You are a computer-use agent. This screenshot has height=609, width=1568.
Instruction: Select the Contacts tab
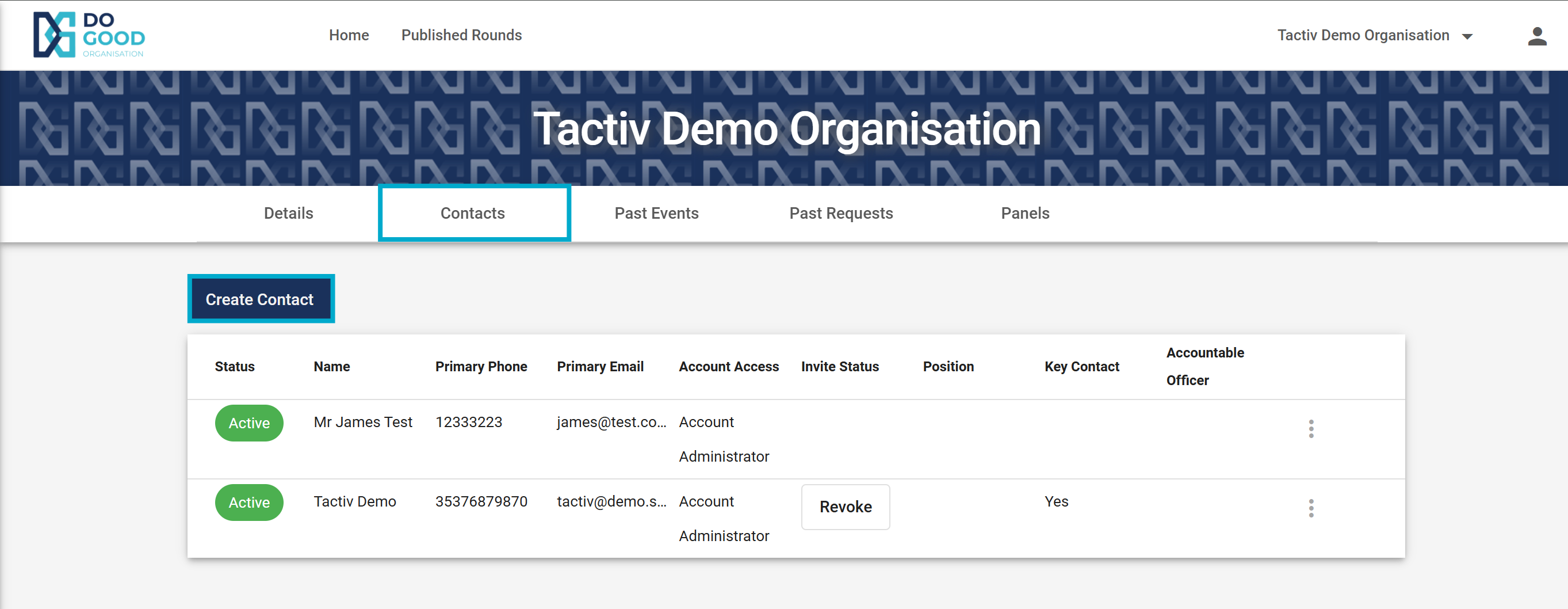tap(473, 213)
